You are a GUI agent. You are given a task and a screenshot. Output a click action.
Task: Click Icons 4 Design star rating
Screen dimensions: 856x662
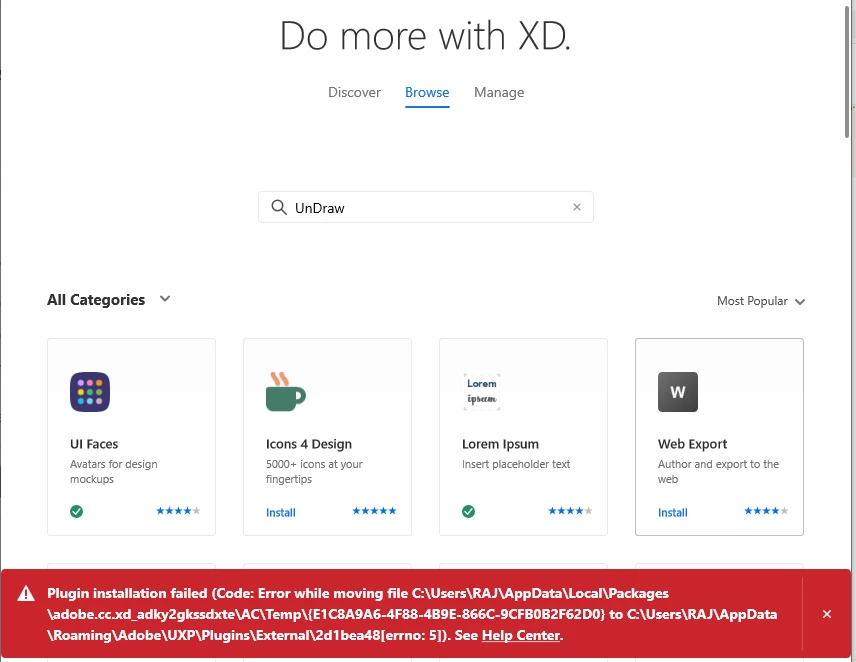tap(374, 511)
